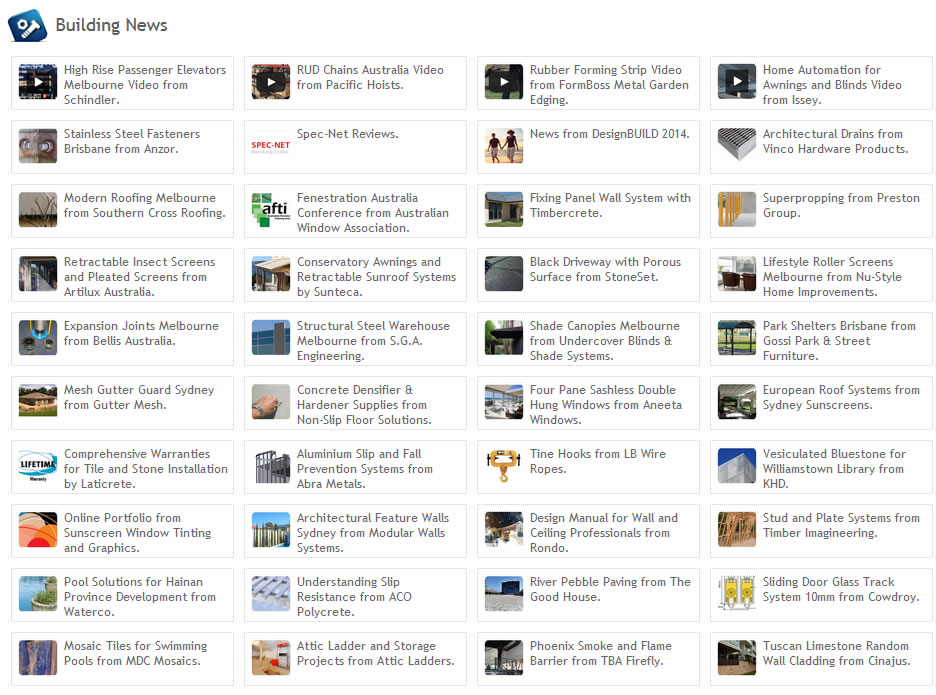Open Comprehensive Warranties for Tile and Stone link

(x=146, y=469)
